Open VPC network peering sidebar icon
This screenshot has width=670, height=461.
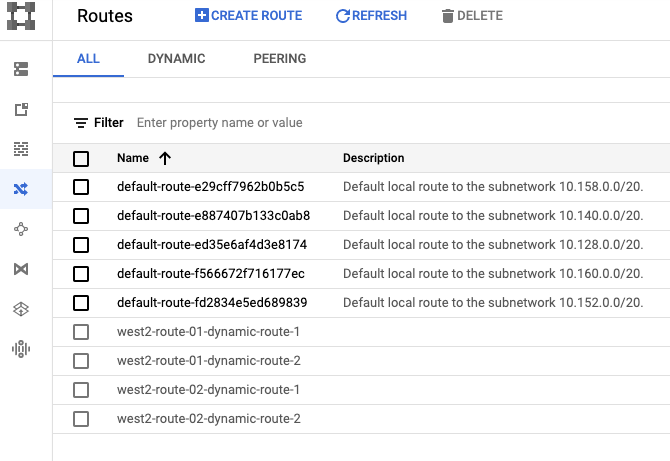tap(21, 229)
